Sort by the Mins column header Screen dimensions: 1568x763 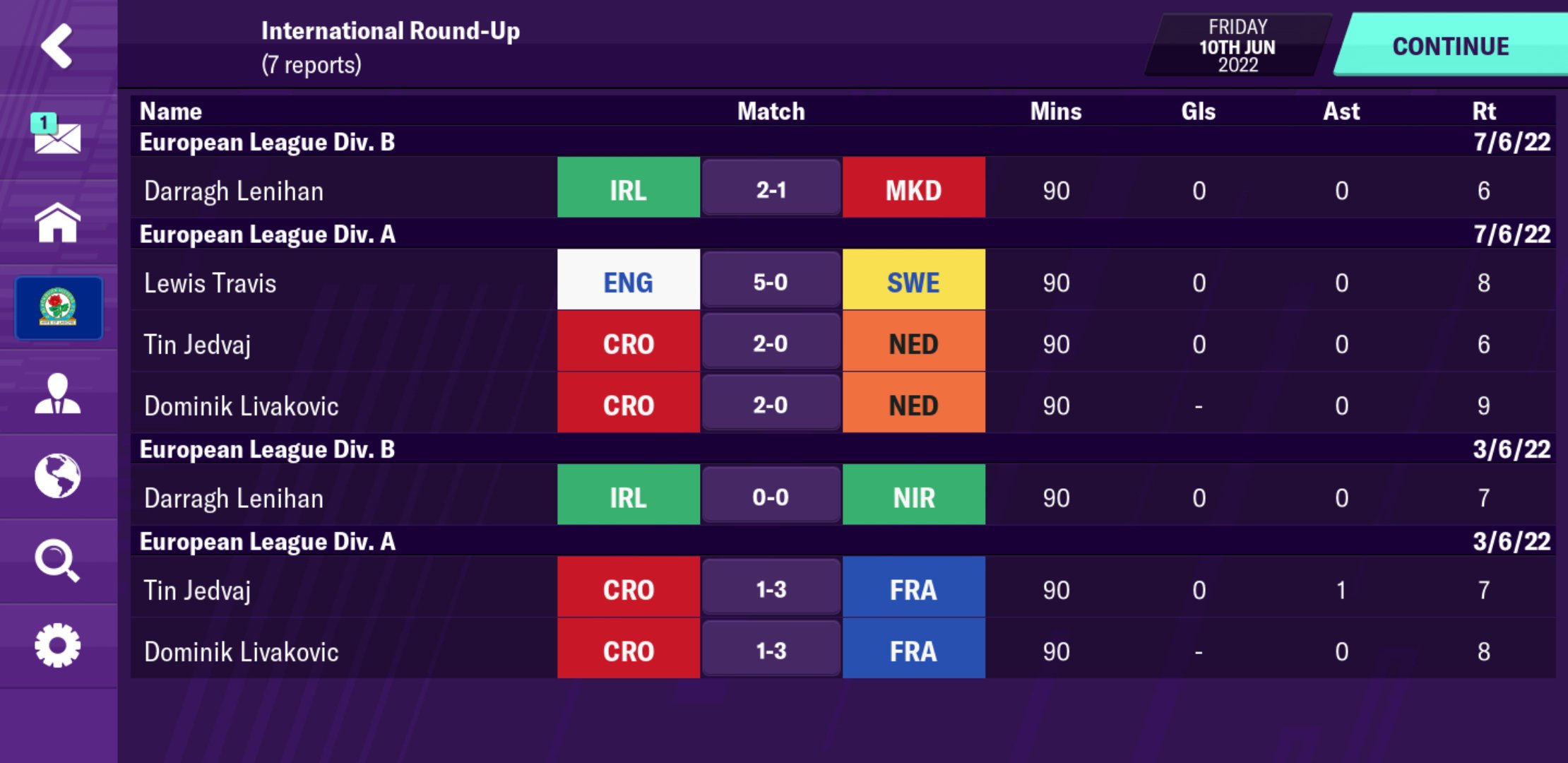1056,111
